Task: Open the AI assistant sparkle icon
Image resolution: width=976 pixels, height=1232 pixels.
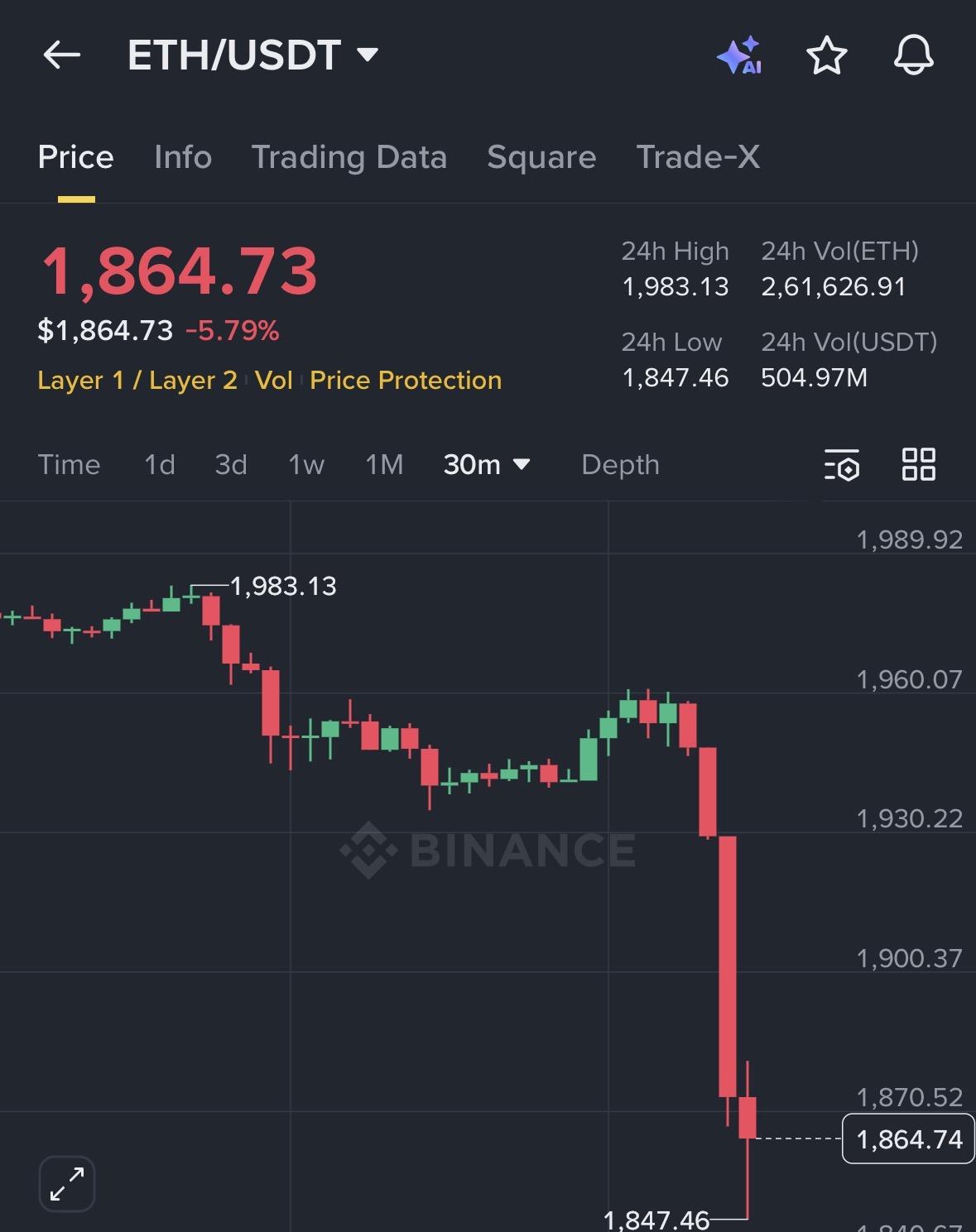Action: (738, 55)
